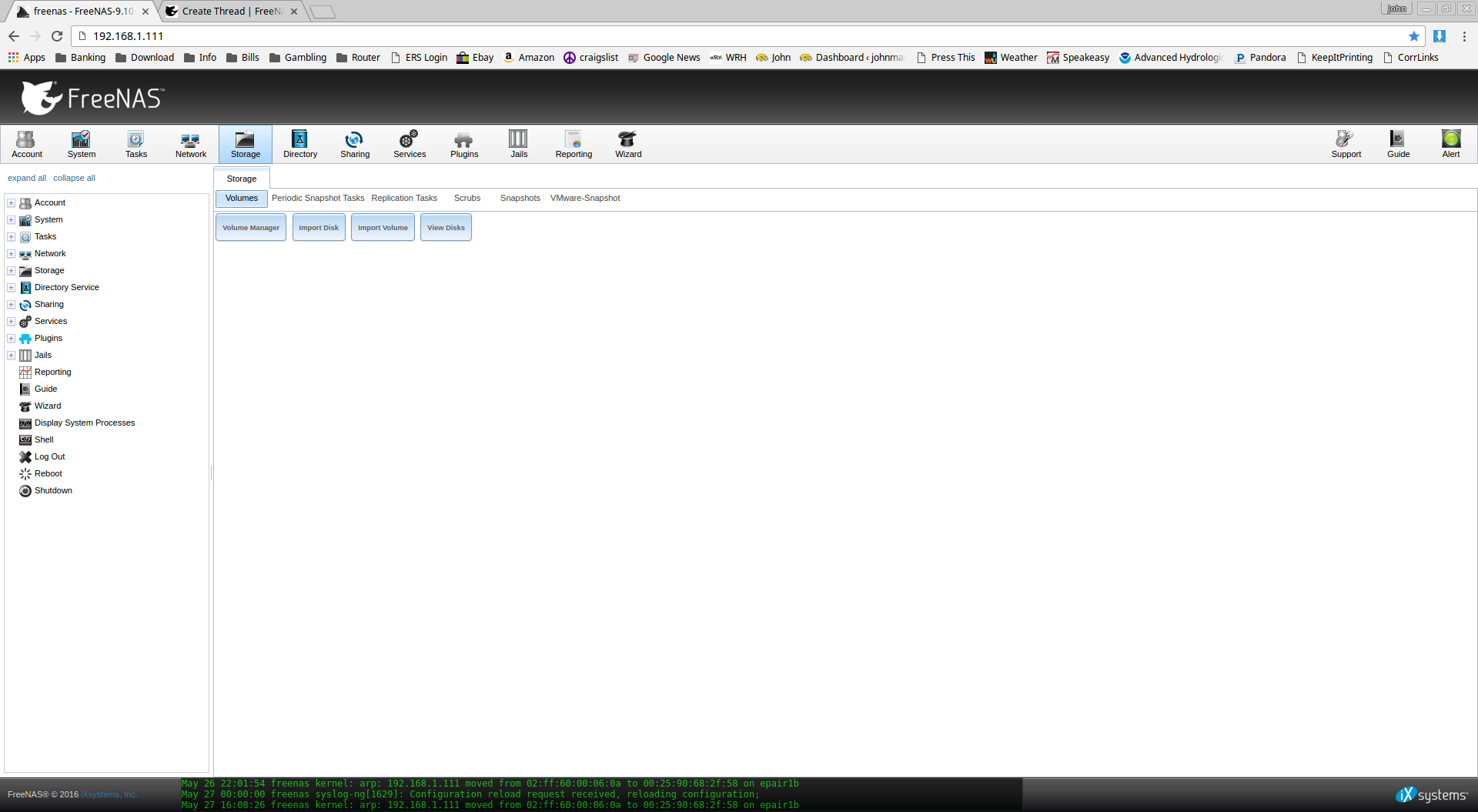Switch to Replication Tasks tab
The image size is (1478, 812).
[404, 199]
